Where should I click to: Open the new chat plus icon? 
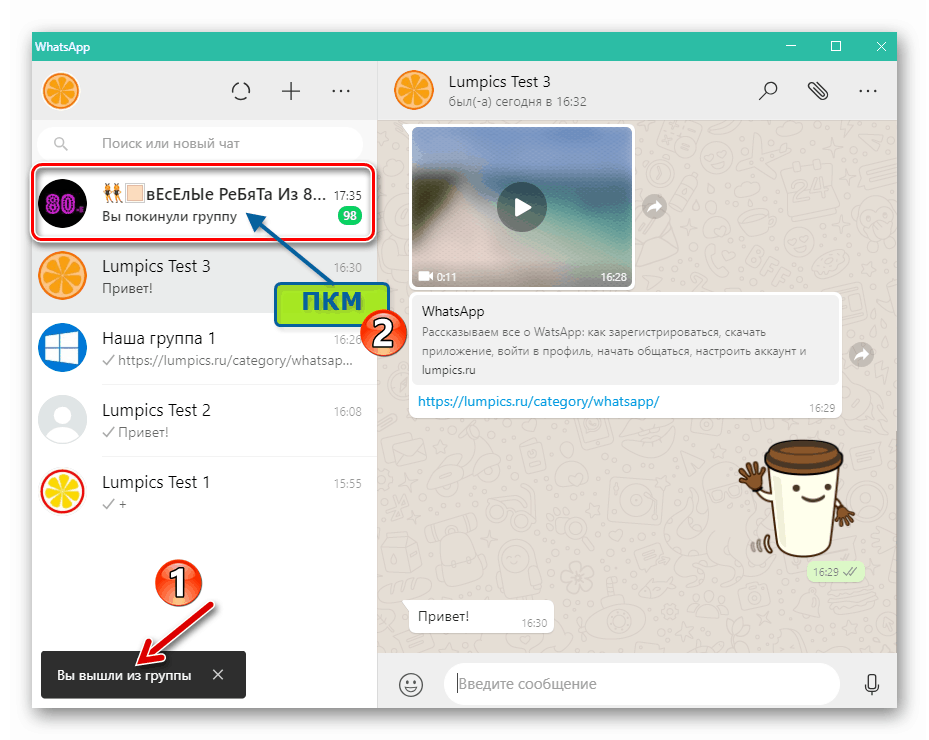tap(291, 91)
